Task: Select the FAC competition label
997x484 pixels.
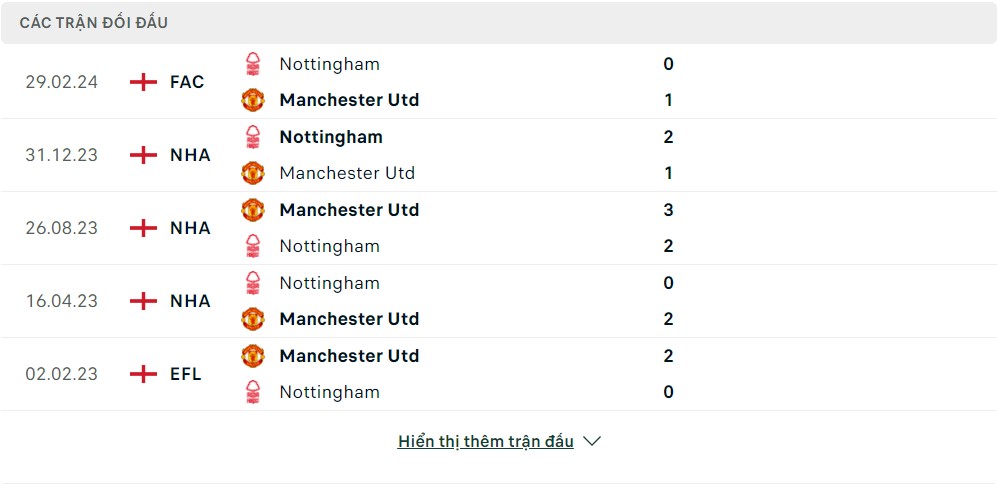Action: click(187, 82)
